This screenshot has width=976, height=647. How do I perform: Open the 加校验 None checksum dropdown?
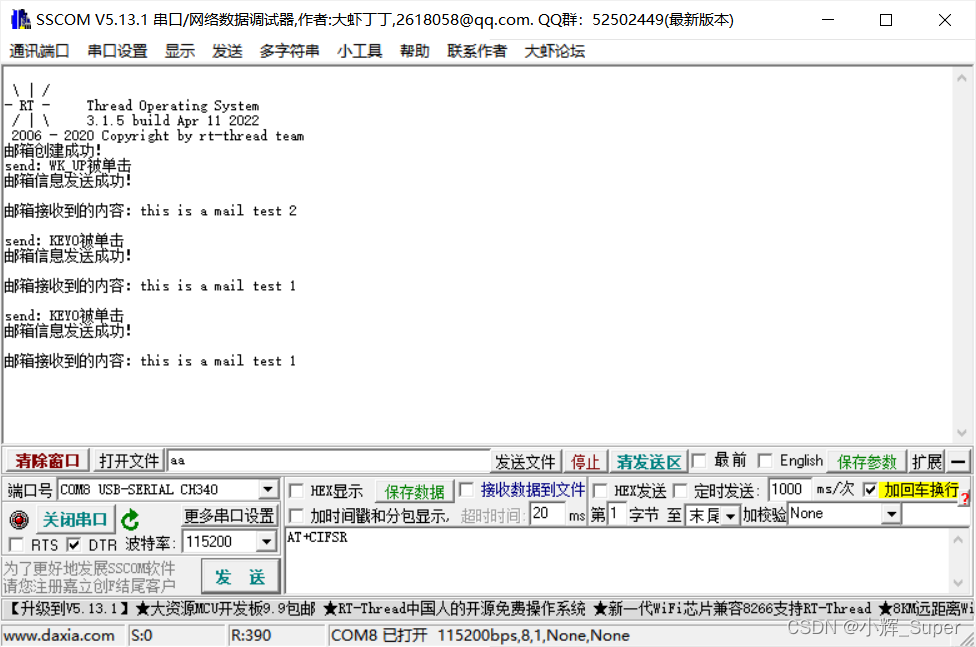pos(892,514)
